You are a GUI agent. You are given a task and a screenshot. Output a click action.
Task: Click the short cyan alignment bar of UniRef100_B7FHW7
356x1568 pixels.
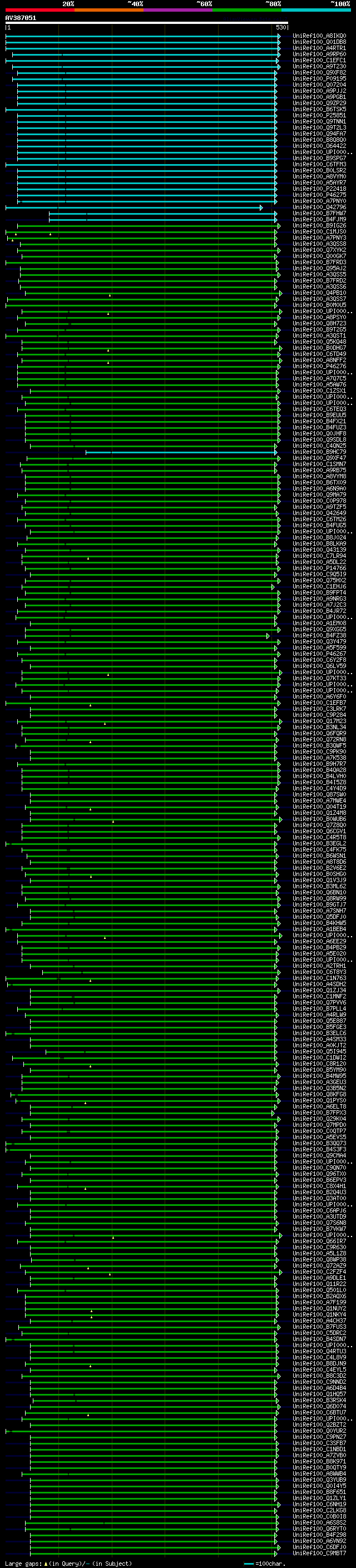coord(163,214)
